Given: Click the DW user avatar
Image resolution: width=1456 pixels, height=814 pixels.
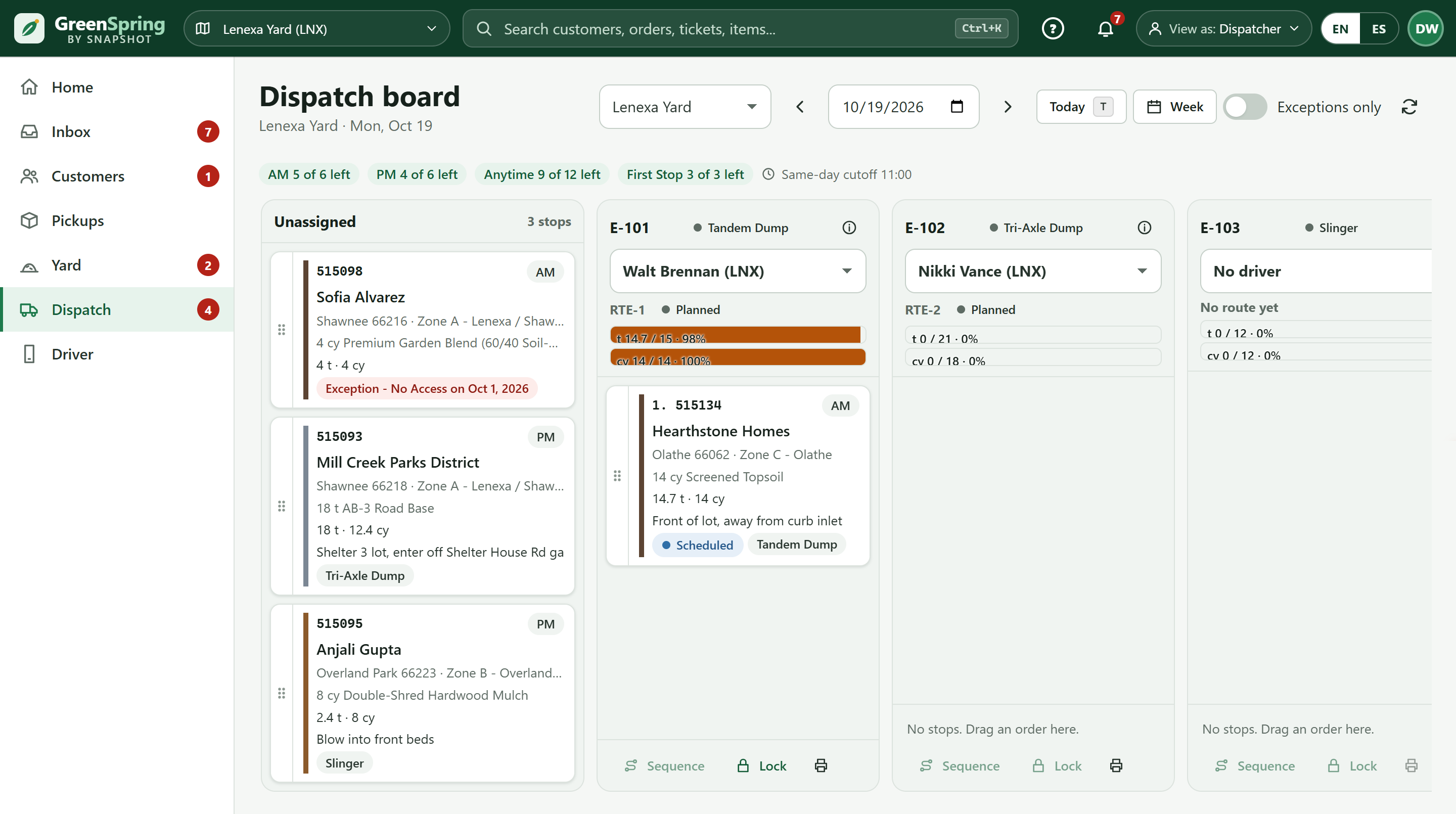Looking at the screenshot, I should tap(1426, 28).
